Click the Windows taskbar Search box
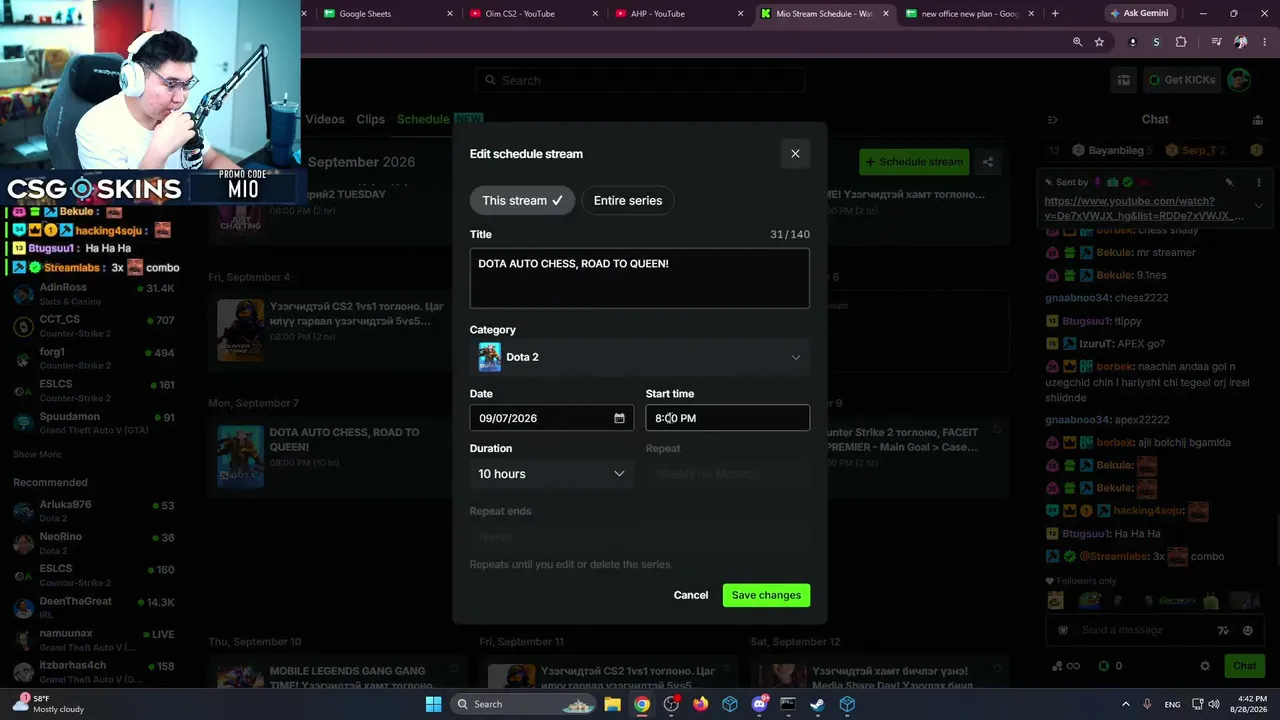The height and width of the screenshot is (720, 1280). pyautogui.click(x=522, y=704)
